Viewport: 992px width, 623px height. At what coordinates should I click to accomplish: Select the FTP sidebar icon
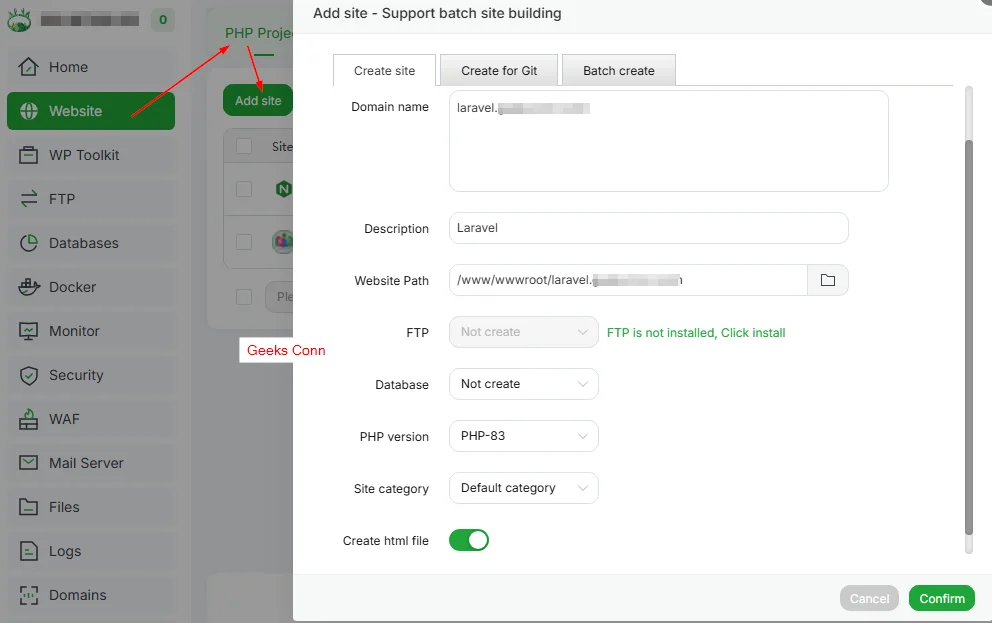click(x=60, y=199)
